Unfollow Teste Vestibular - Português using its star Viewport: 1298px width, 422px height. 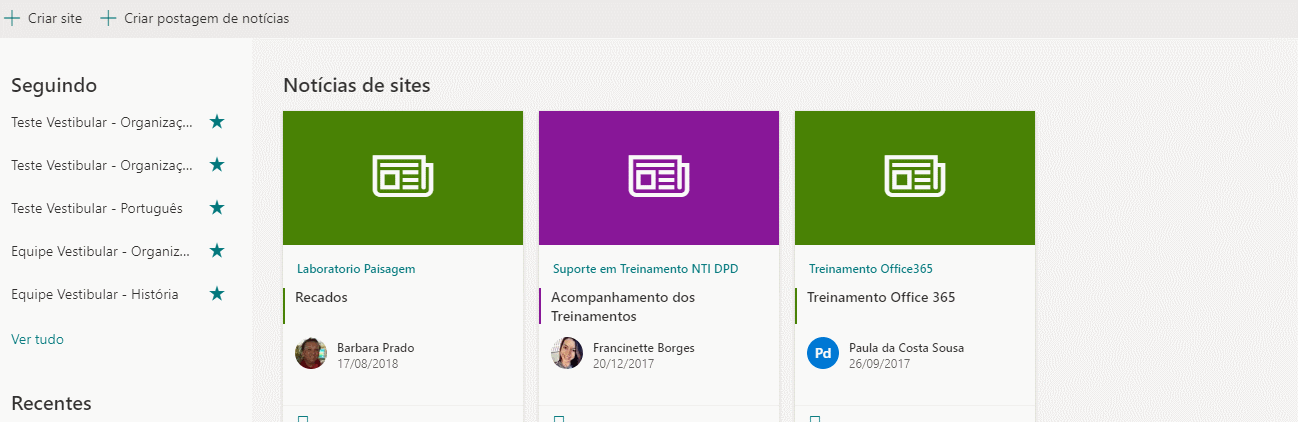217,207
